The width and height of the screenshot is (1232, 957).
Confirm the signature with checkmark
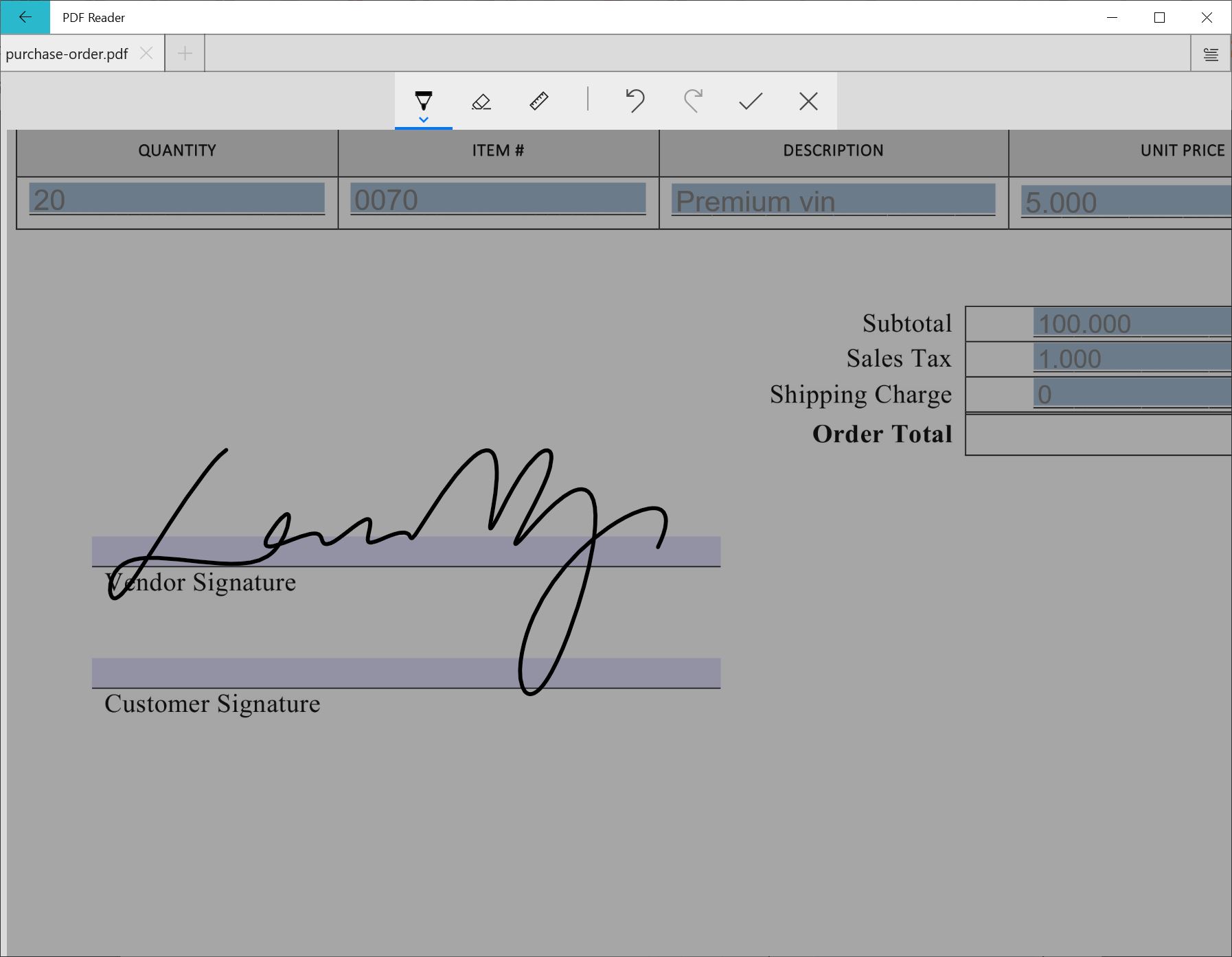(751, 102)
